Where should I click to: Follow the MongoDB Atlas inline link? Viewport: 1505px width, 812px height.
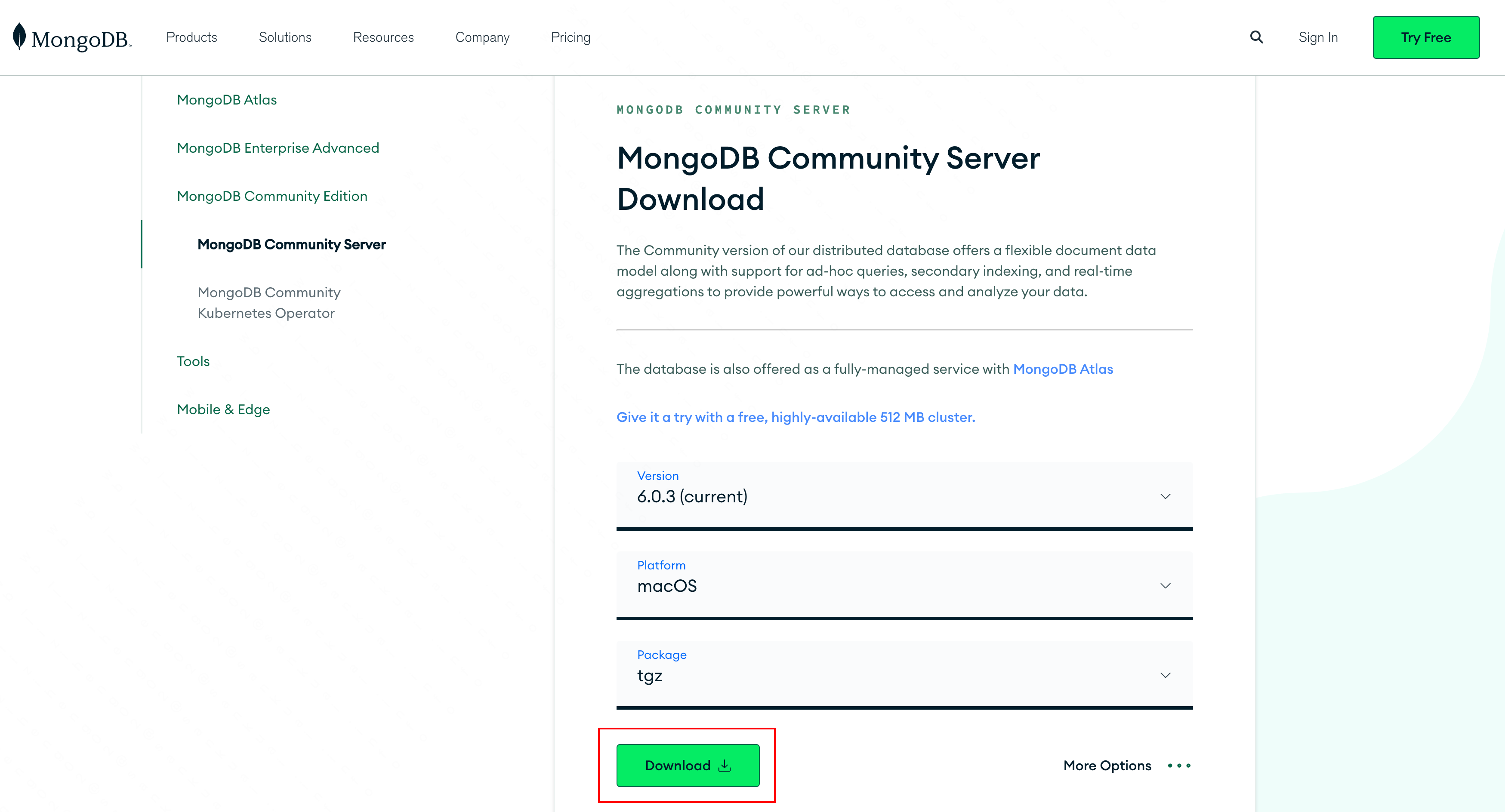[1063, 369]
